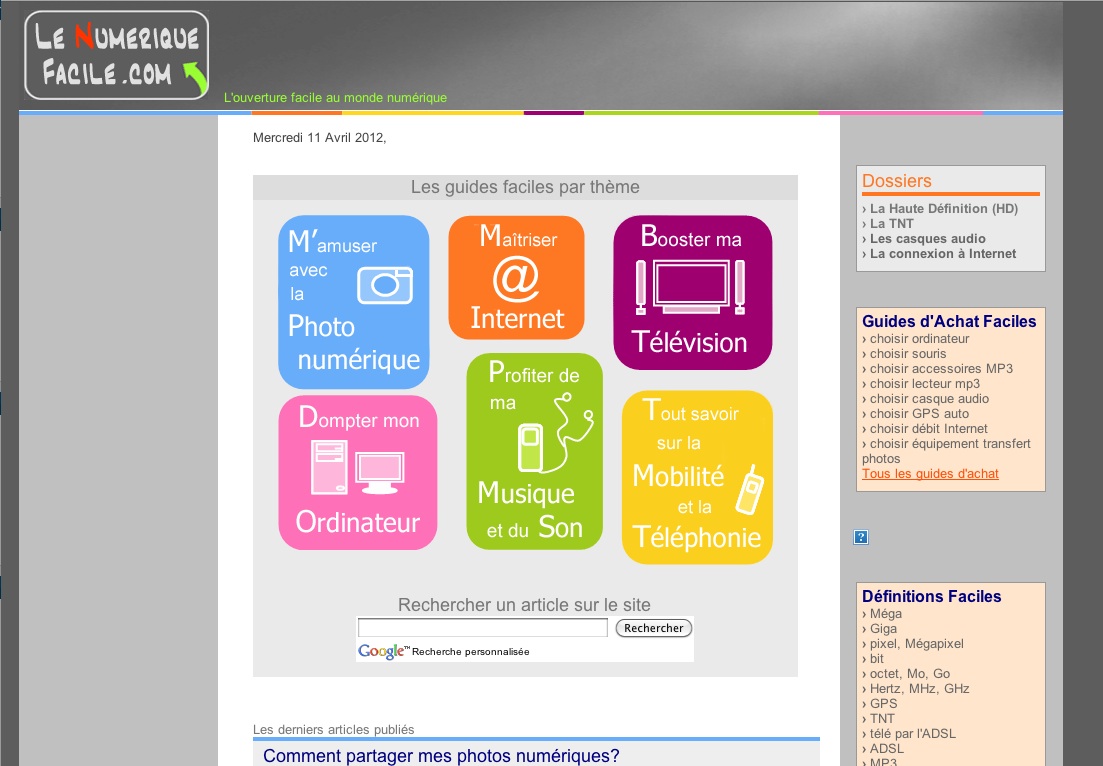Click Rechercher un article sur le site label
Image resolution: width=1103 pixels, height=766 pixels.
(524, 605)
